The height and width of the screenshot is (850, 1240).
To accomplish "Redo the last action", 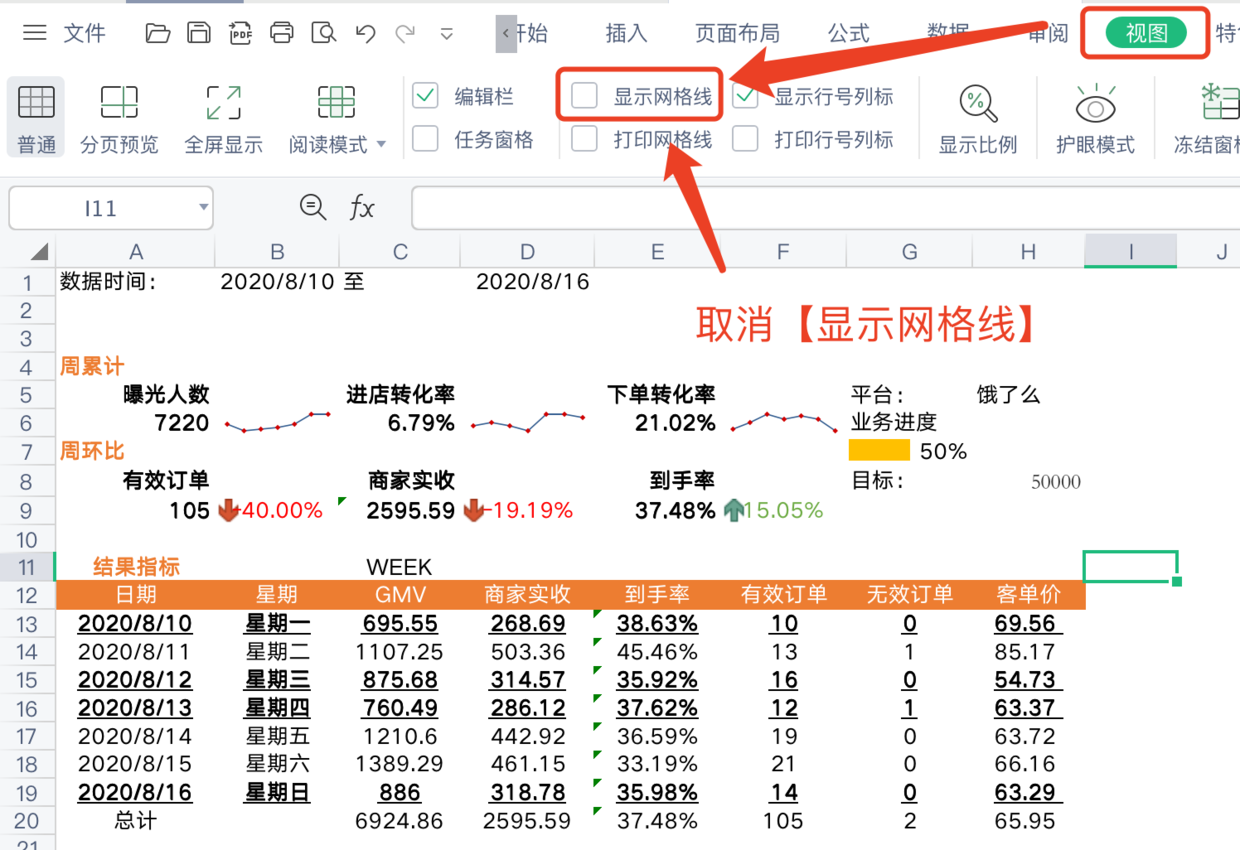I will (x=405, y=33).
